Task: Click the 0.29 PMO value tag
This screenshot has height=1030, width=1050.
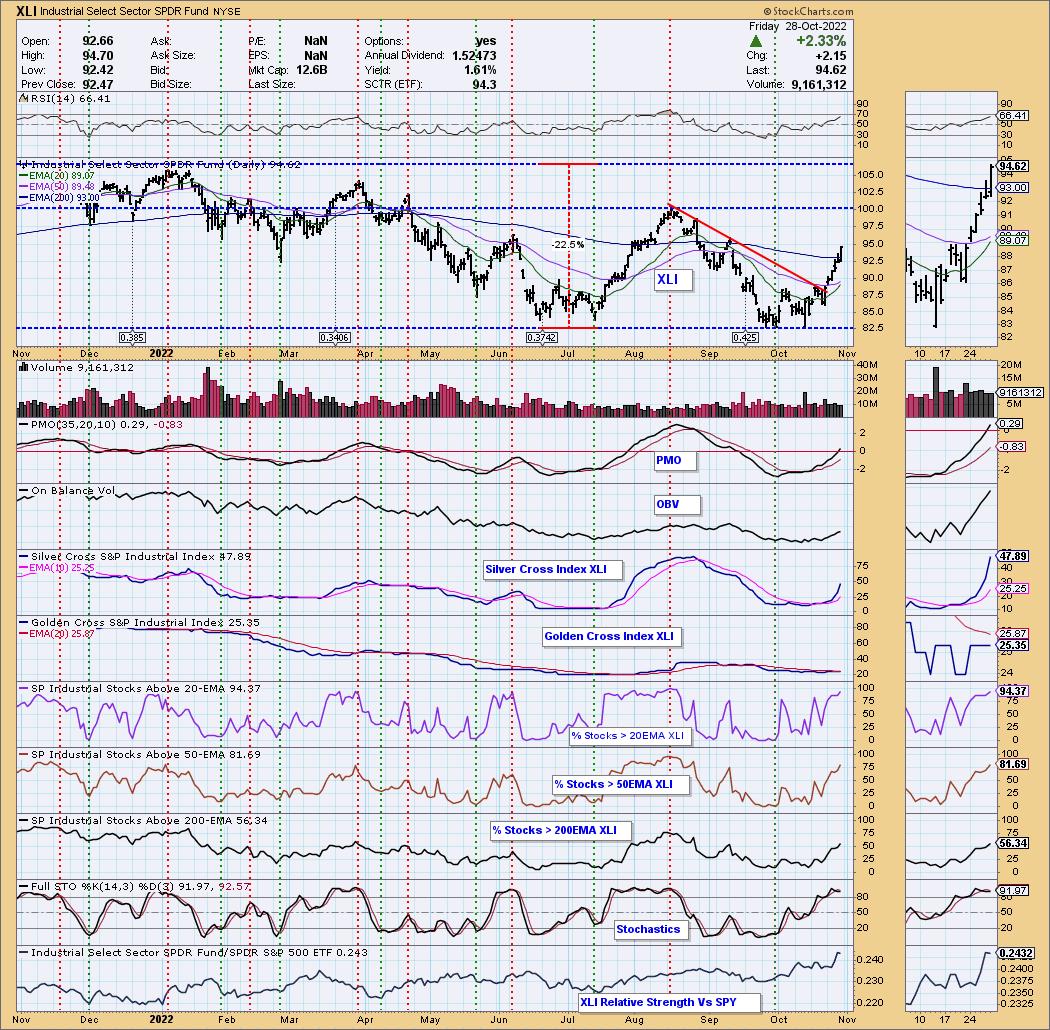Action: coord(1010,424)
